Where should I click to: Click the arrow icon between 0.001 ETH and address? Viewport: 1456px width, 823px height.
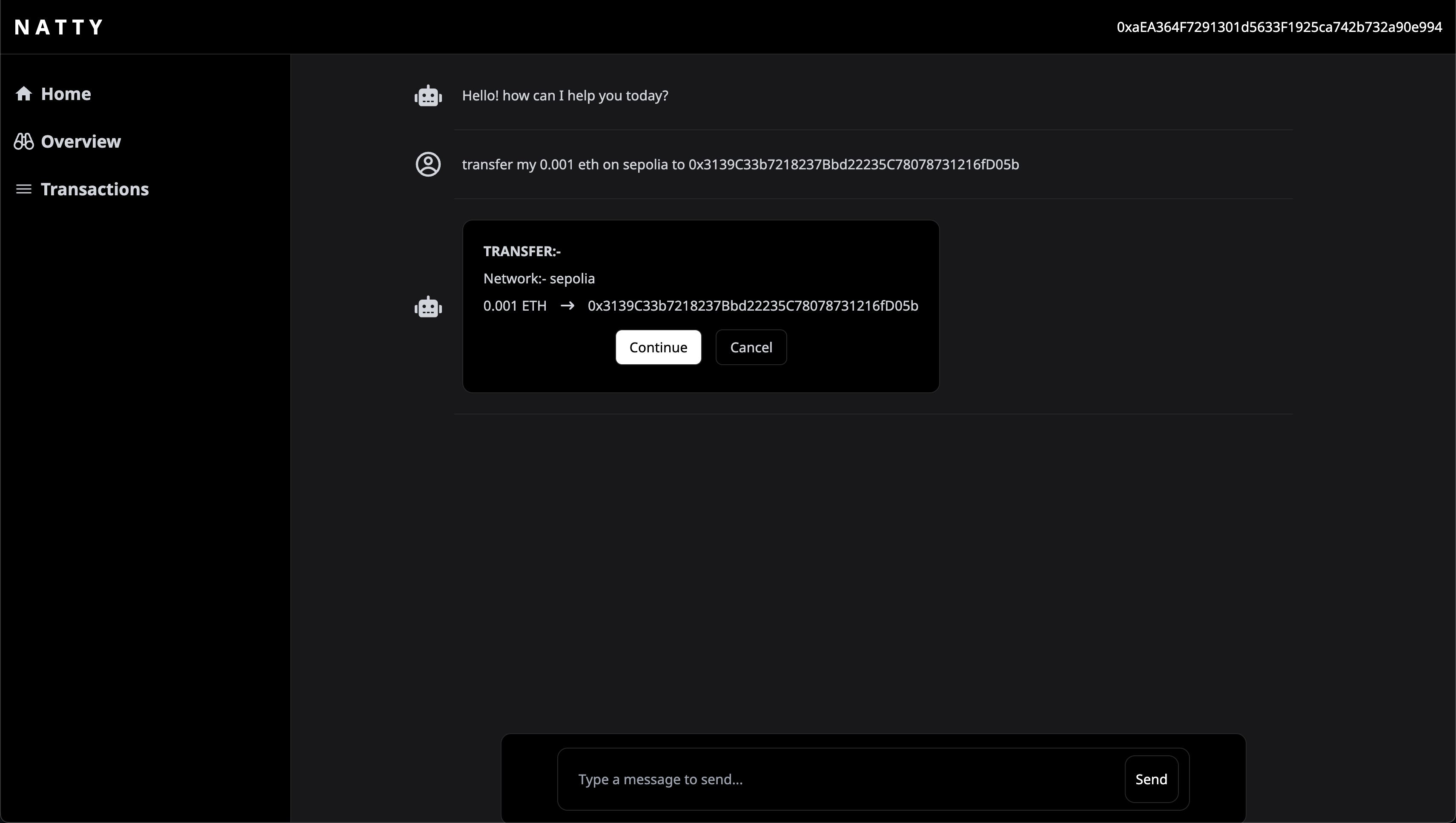(x=567, y=306)
